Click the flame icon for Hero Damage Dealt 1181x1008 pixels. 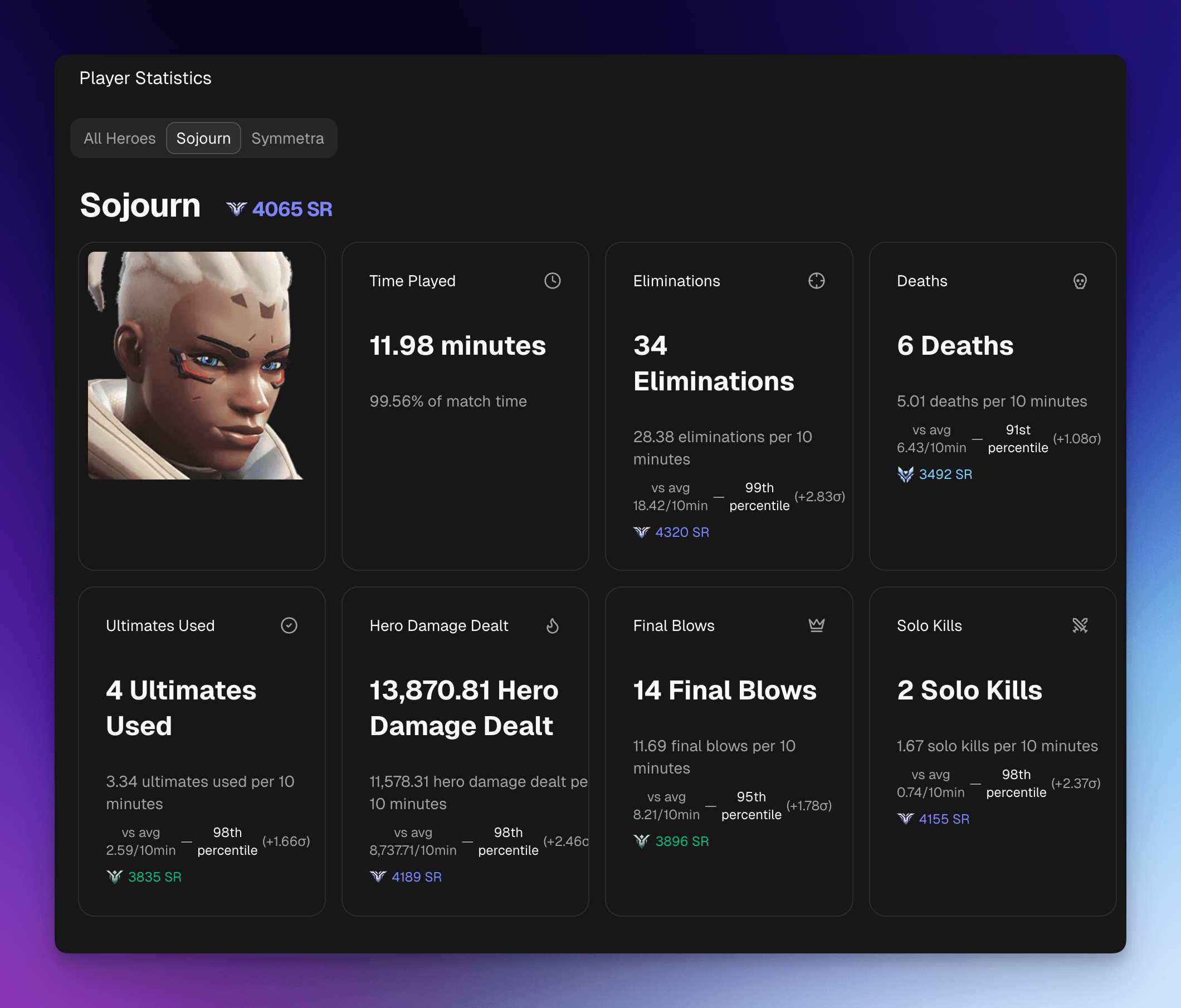tap(552, 625)
